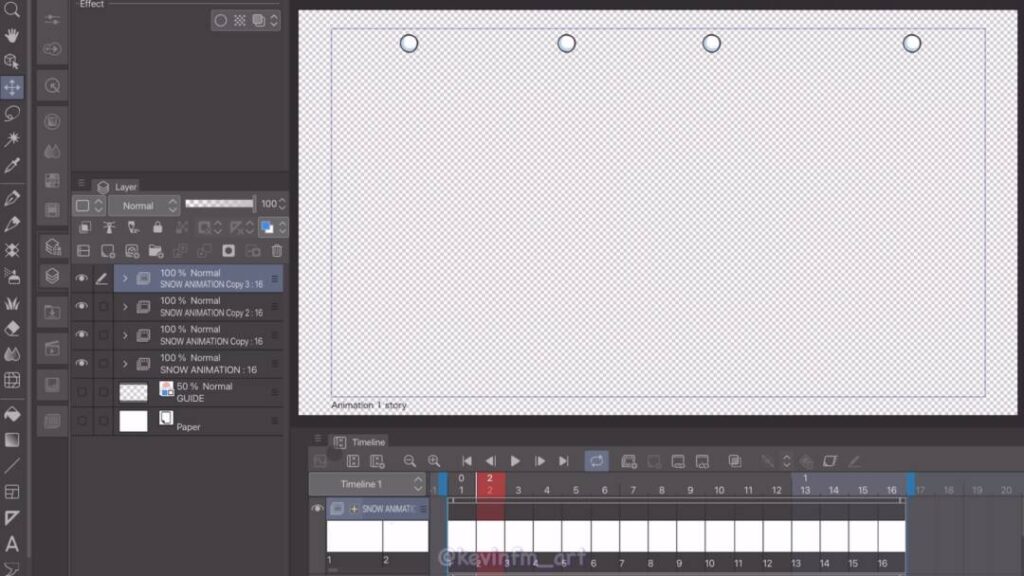1024x576 pixels.
Task: Toggle loop playback in the timeline
Action: click(596, 461)
